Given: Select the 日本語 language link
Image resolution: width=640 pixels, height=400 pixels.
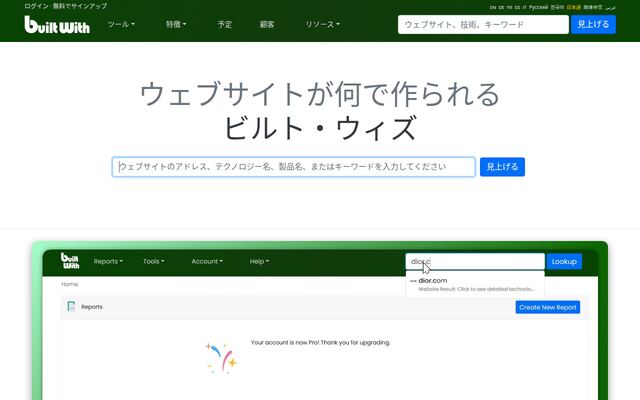Looking at the screenshot, I should pos(573,7).
